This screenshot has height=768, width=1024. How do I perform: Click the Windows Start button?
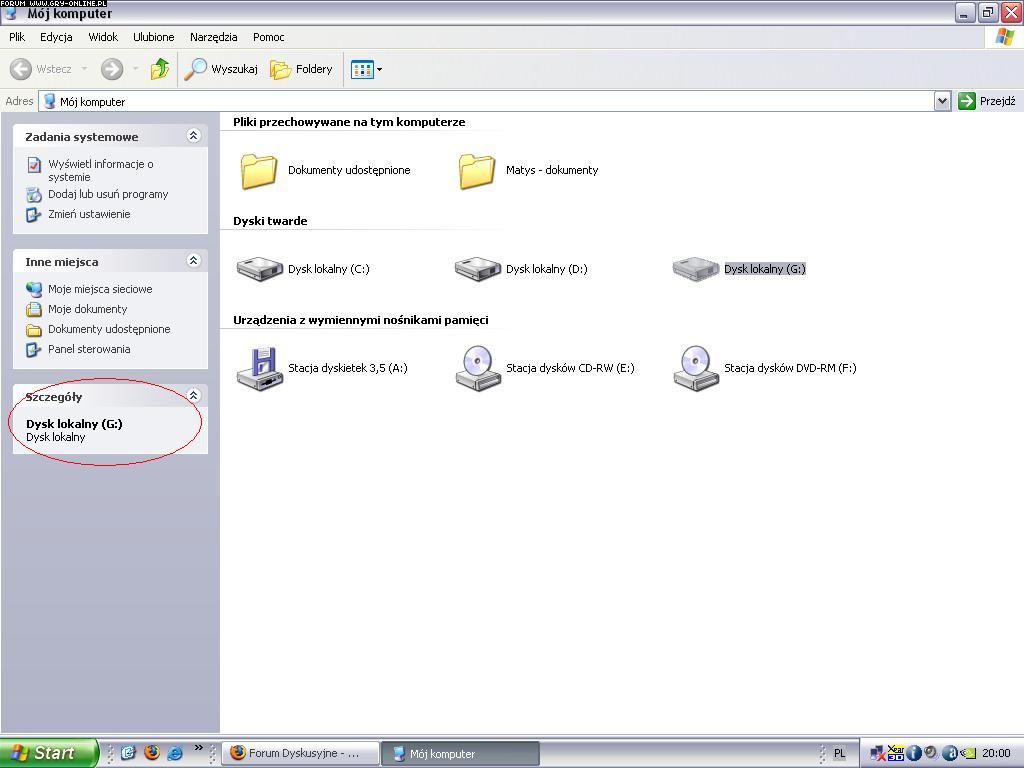(48, 753)
